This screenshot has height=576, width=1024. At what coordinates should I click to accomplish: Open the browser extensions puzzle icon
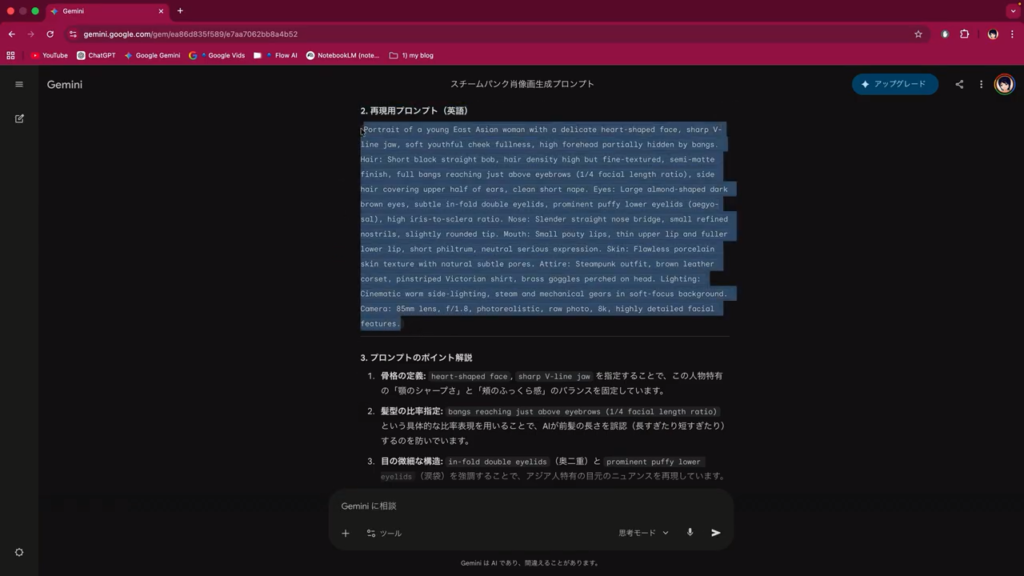coord(965,34)
